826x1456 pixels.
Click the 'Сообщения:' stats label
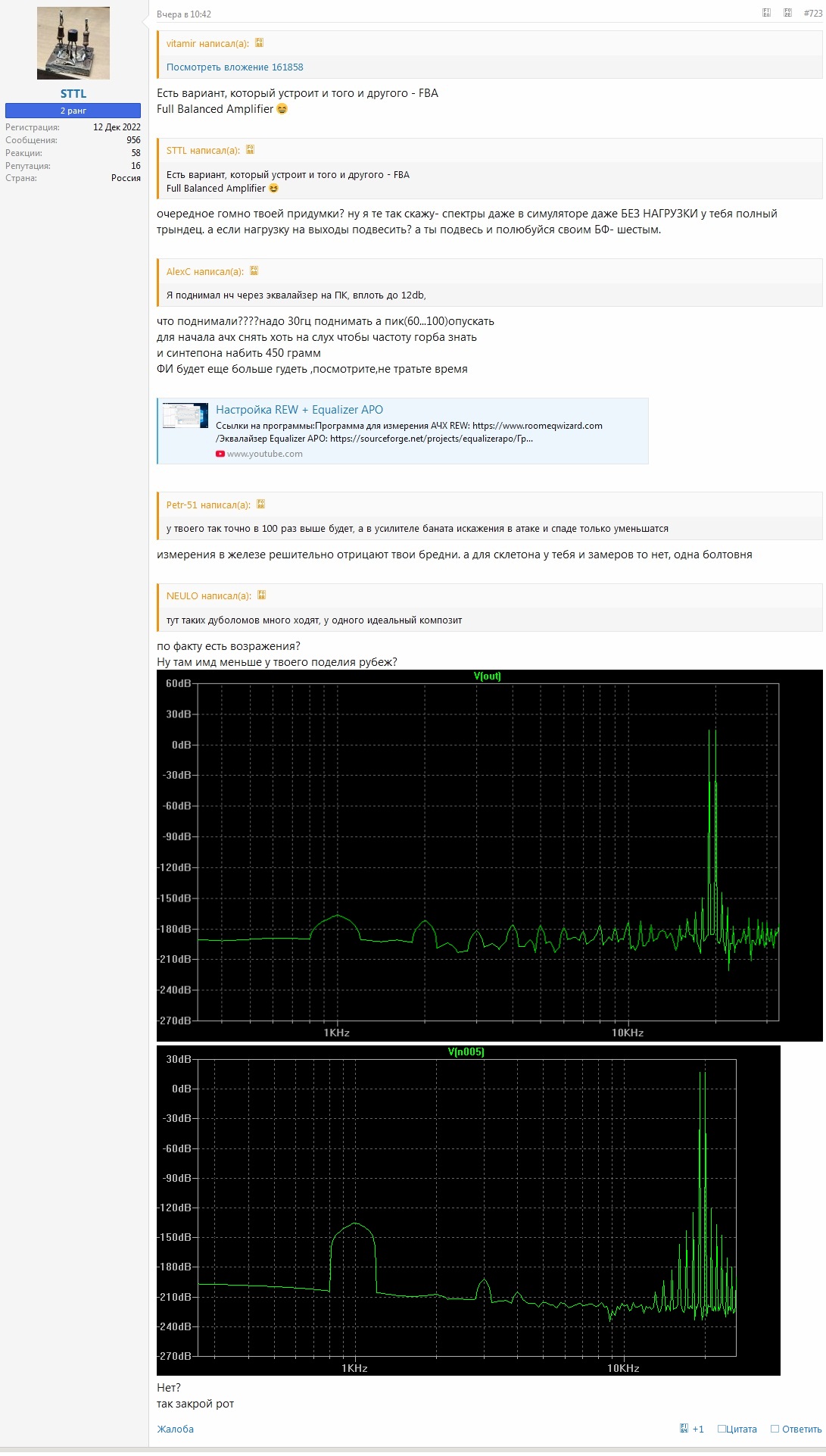(x=31, y=140)
